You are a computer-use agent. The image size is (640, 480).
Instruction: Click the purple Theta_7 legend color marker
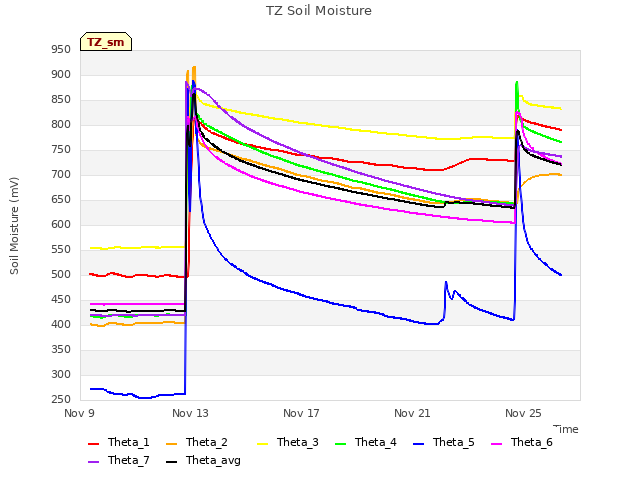coord(93,462)
